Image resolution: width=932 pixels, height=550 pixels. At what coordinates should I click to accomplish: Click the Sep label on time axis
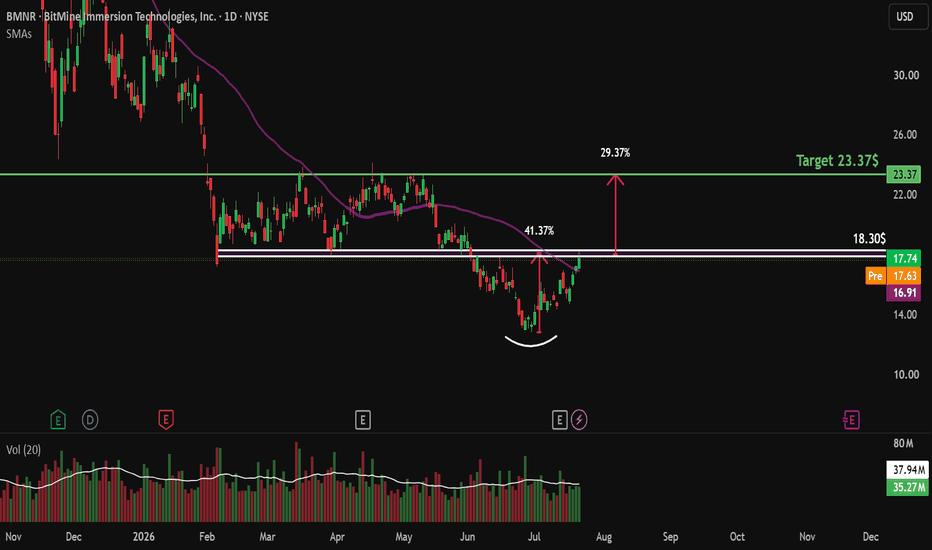point(670,536)
